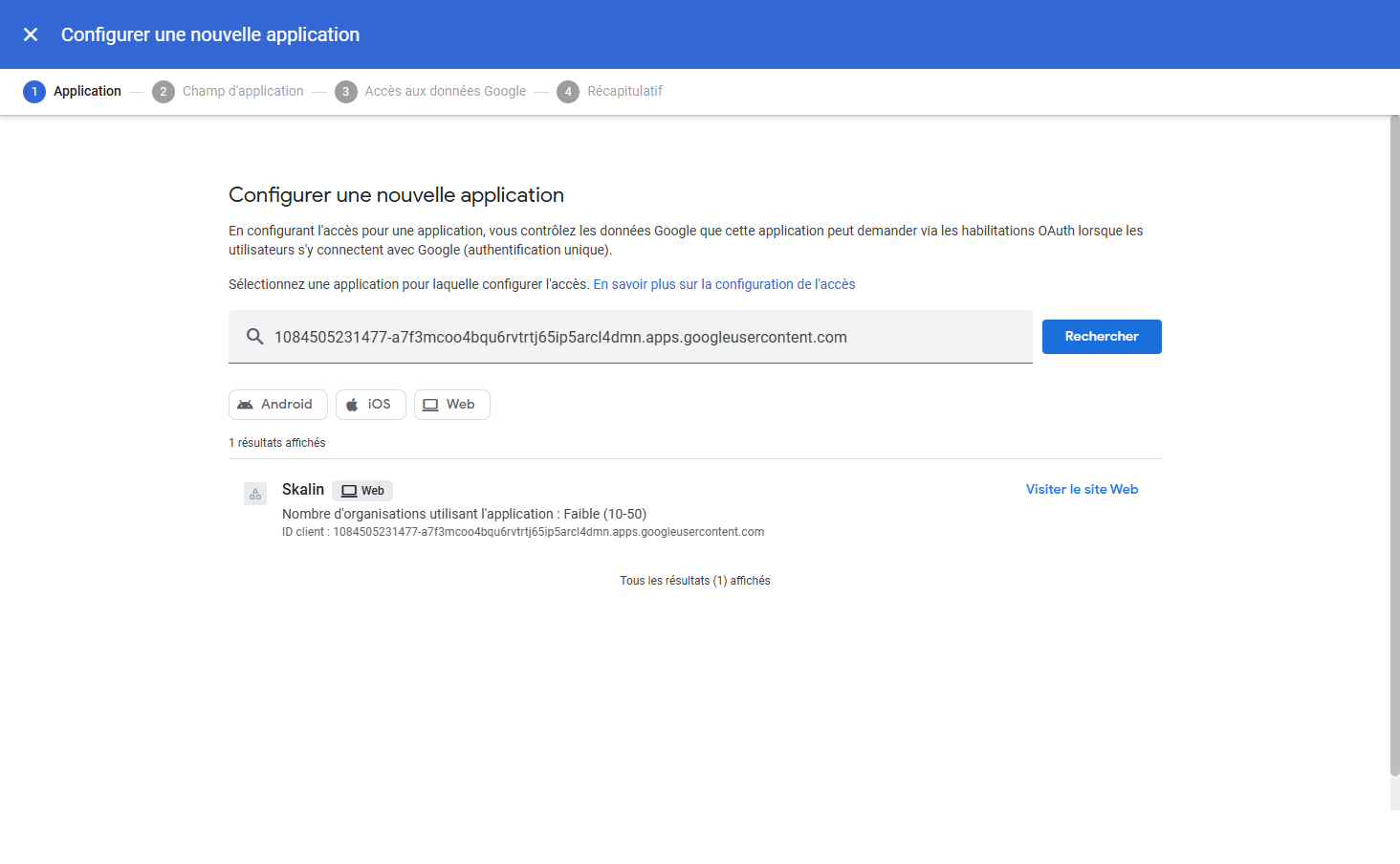Select step 1 circle, Application
This screenshot has width=1400, height=864.
point(34,92)
